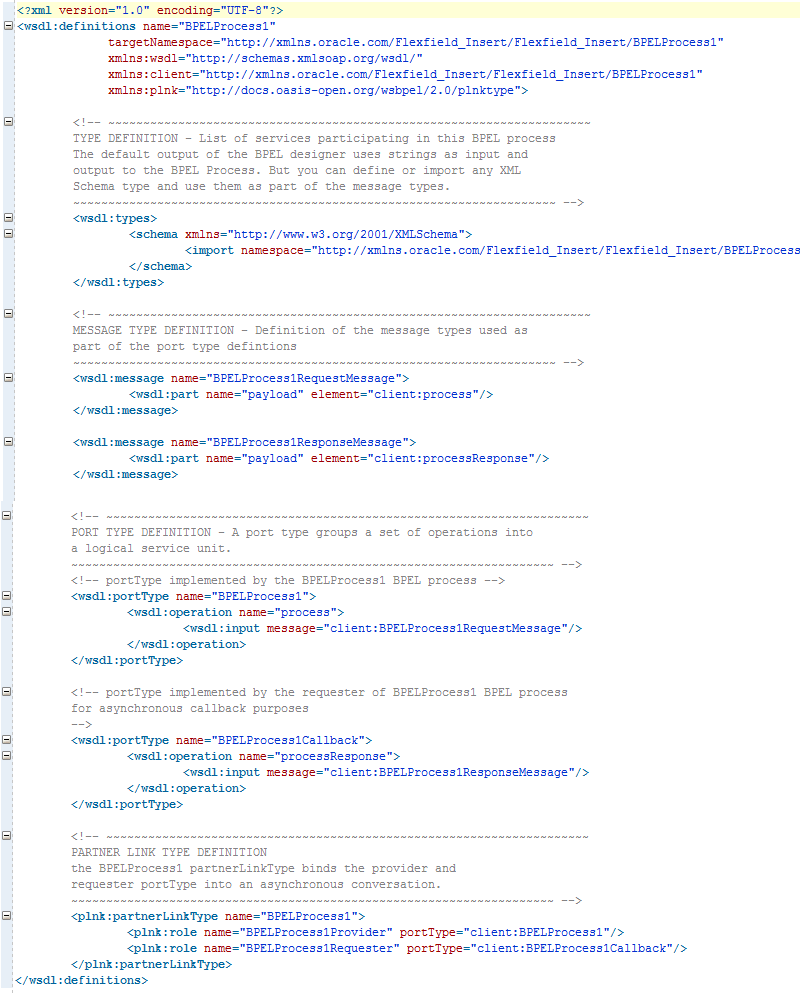Click 'part of the port type defintions' line
The height and width of the screenshot is (996, 810).
(184, 347)
